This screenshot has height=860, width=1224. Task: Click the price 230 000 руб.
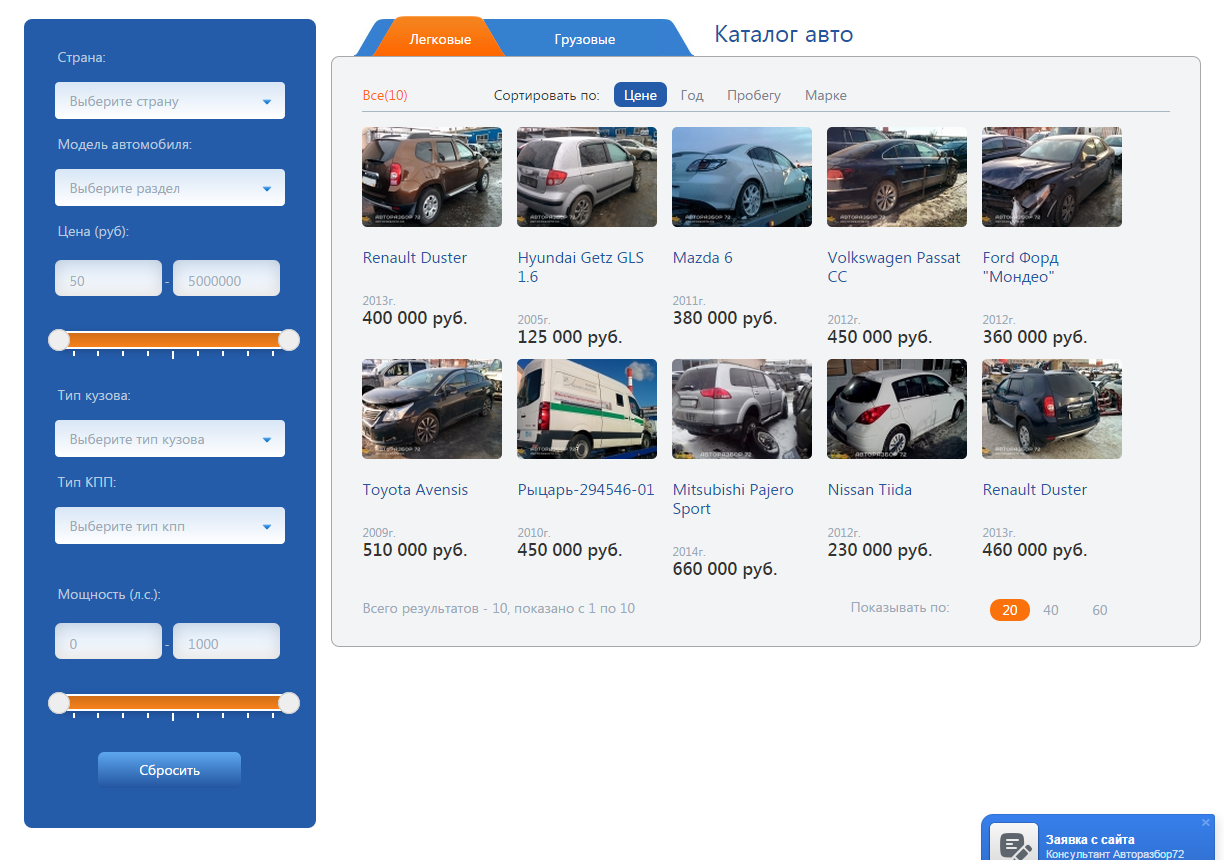coord(880,549)
